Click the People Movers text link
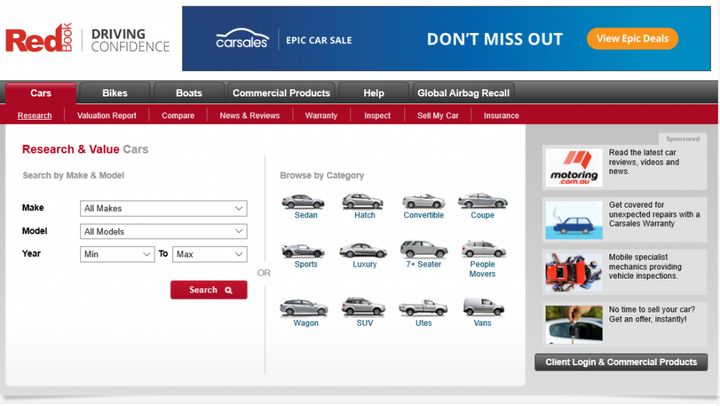720x406 pixels. tap(483, 269)
